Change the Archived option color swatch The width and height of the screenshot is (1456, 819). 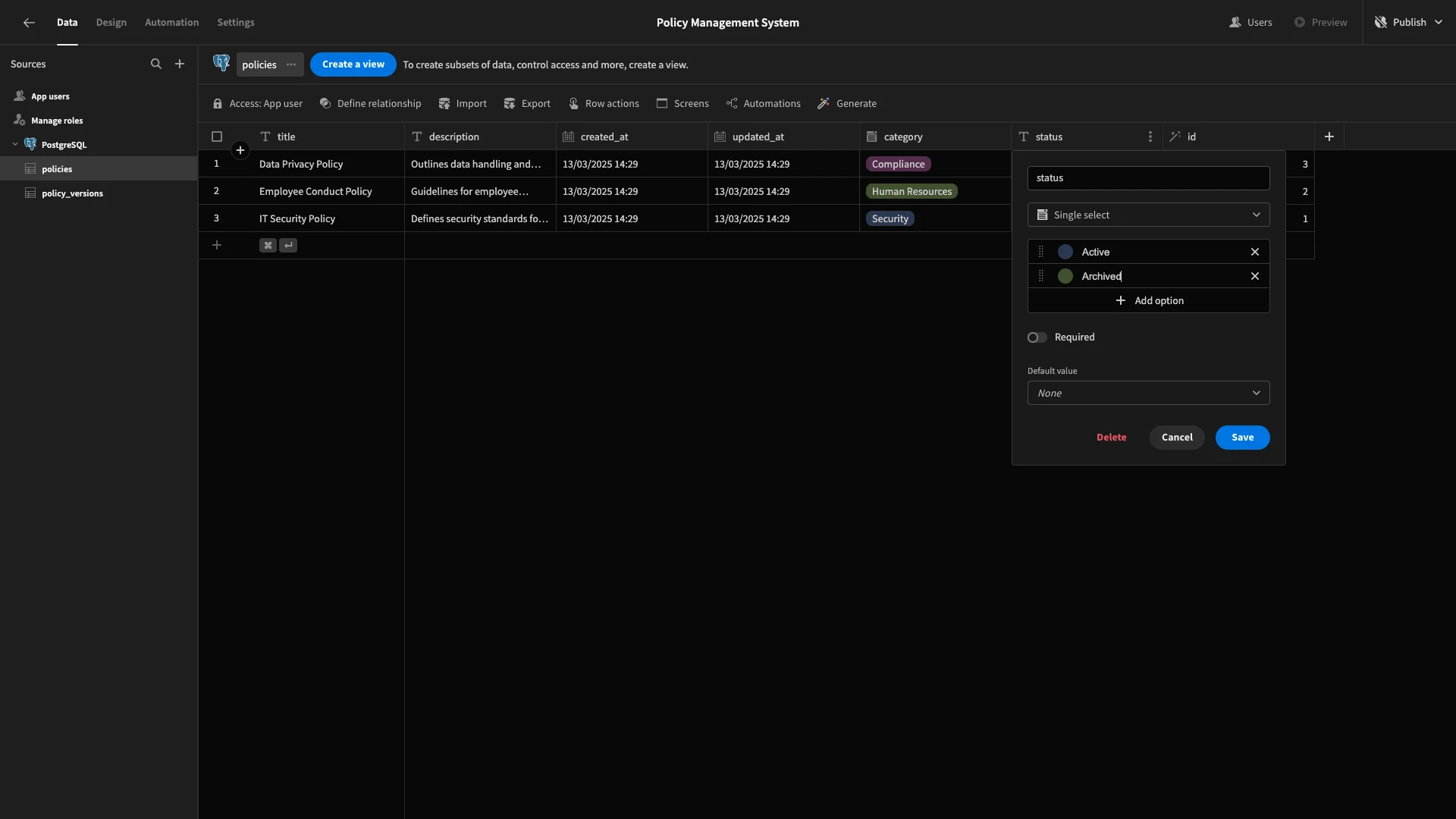[1065, 276]
